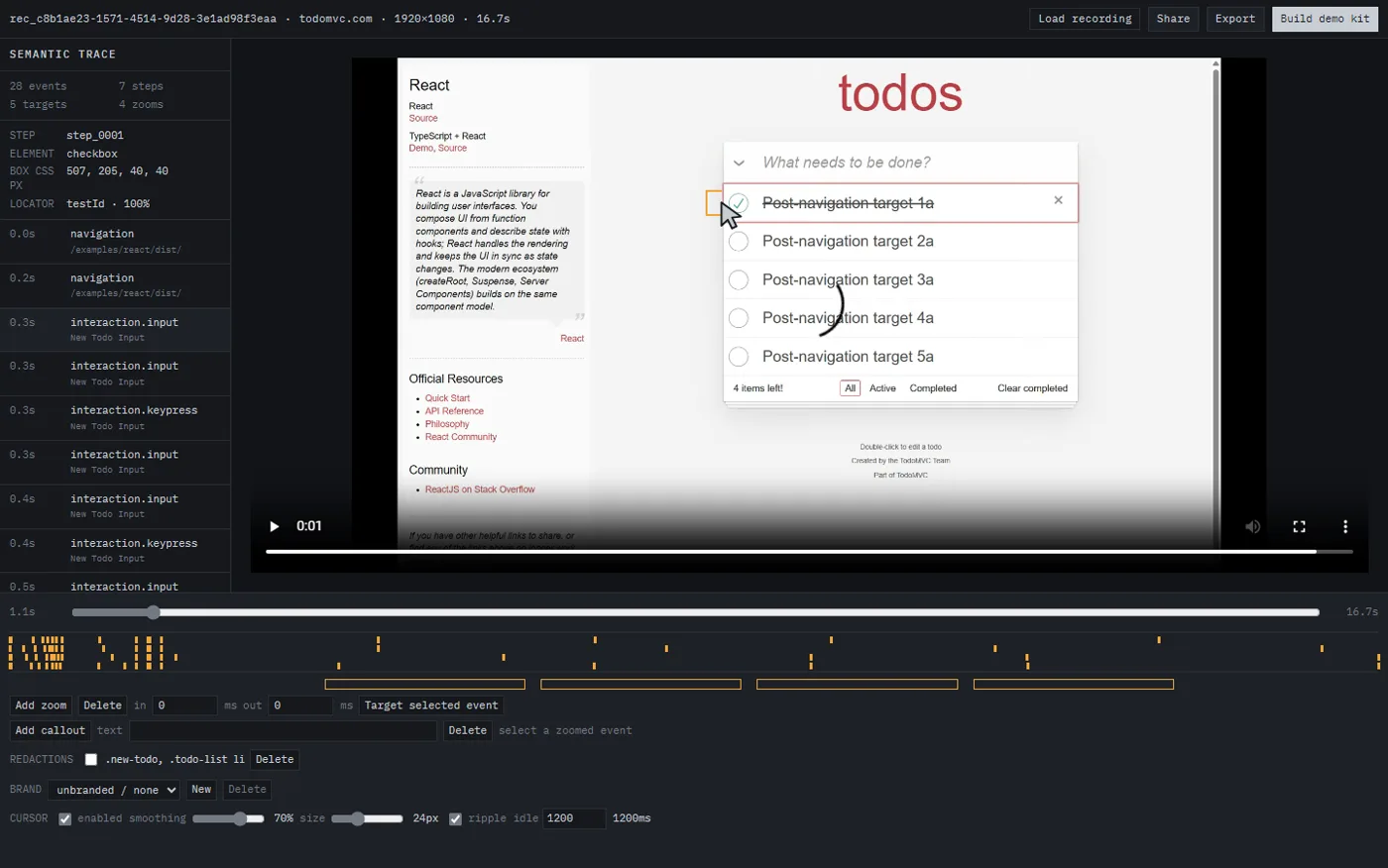Check the Post-navigation target 3a circle
1388x868 pixels.
[x=739, y=280]
